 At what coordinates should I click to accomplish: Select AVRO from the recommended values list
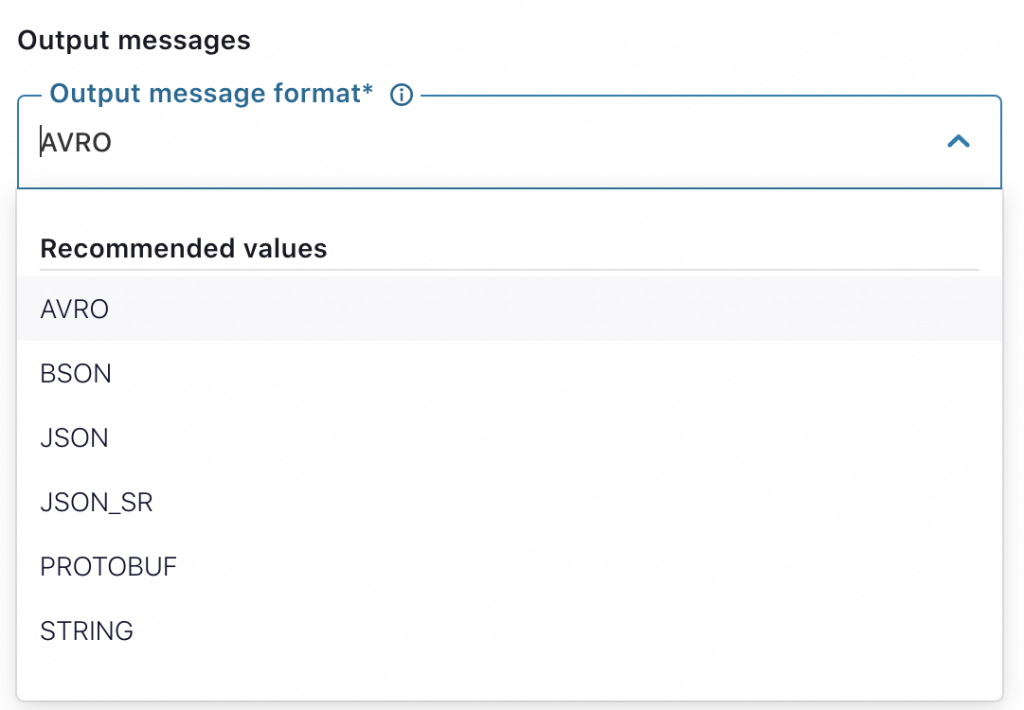74,309
